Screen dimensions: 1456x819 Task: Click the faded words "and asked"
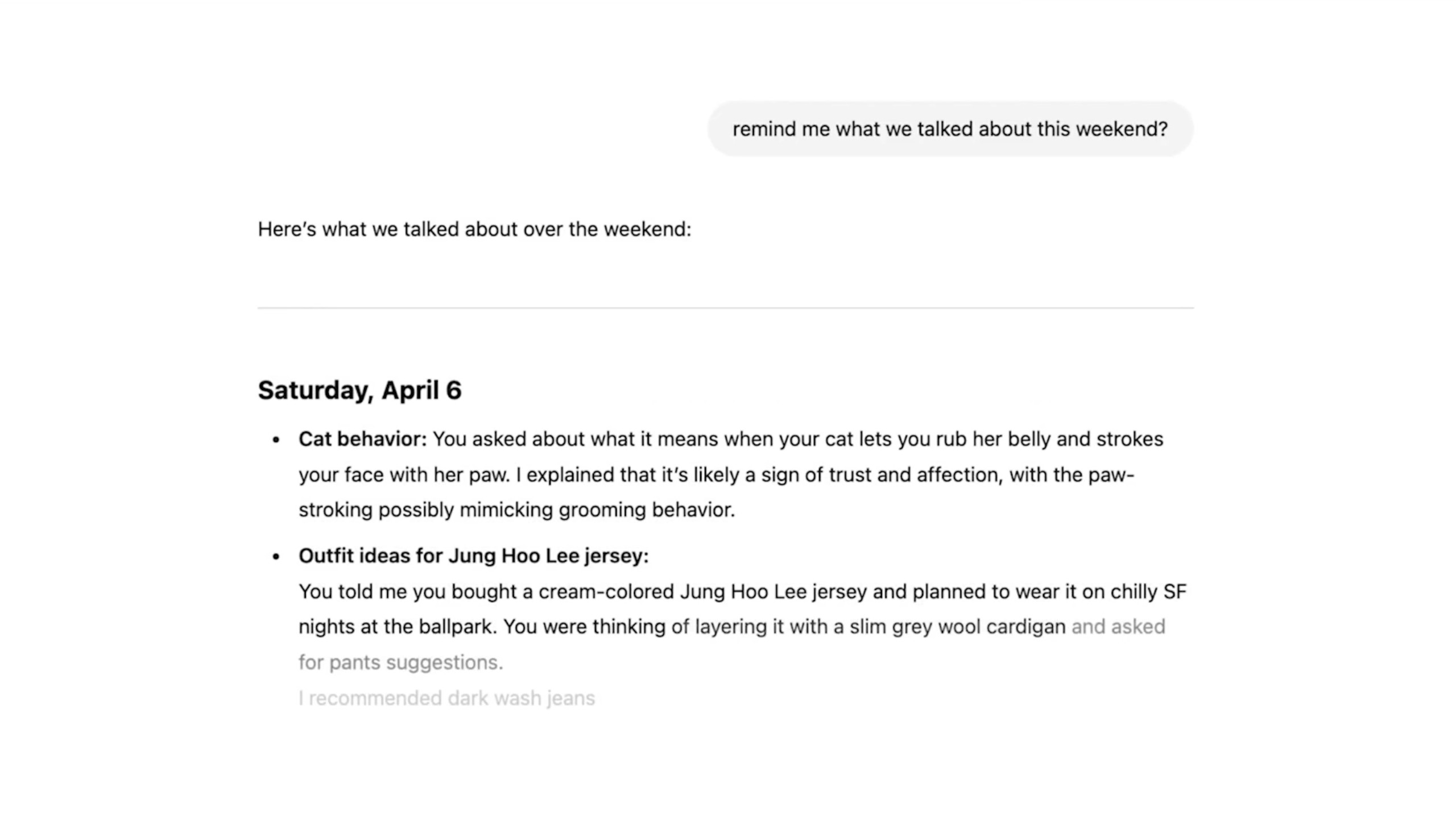[1118, 627]
